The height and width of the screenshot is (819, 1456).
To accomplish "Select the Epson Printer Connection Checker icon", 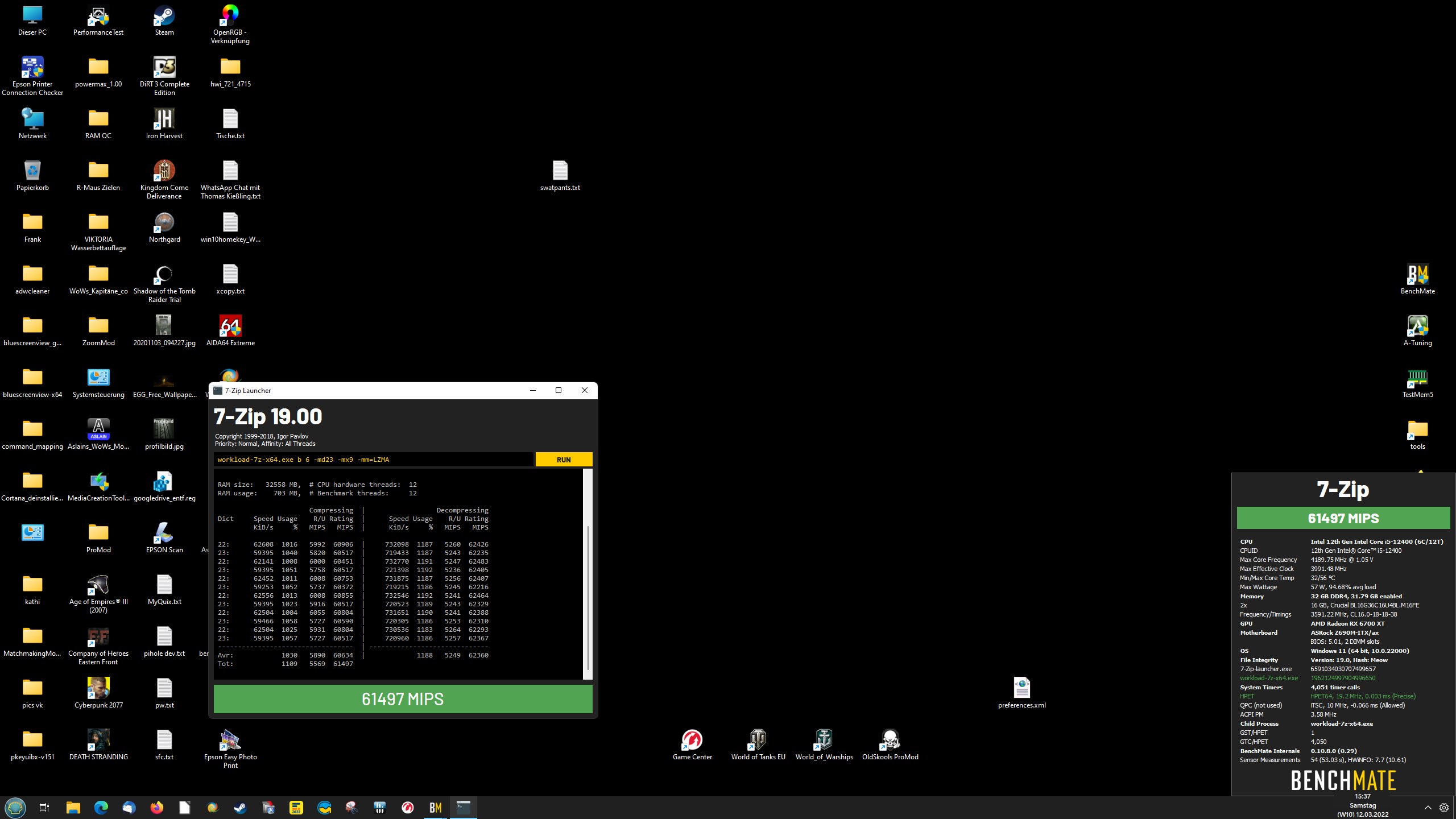I will 32,76.
